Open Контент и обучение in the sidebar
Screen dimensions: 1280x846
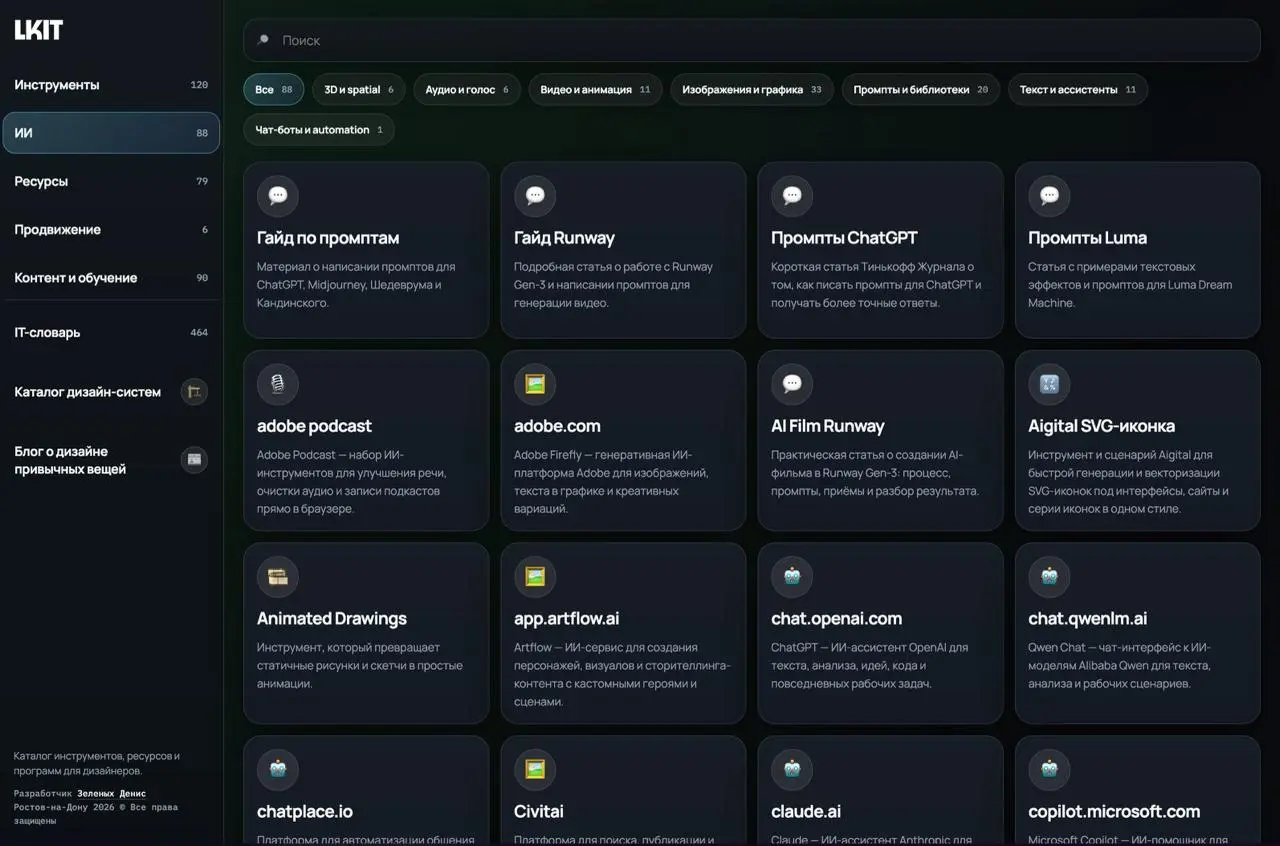[111, 278]
